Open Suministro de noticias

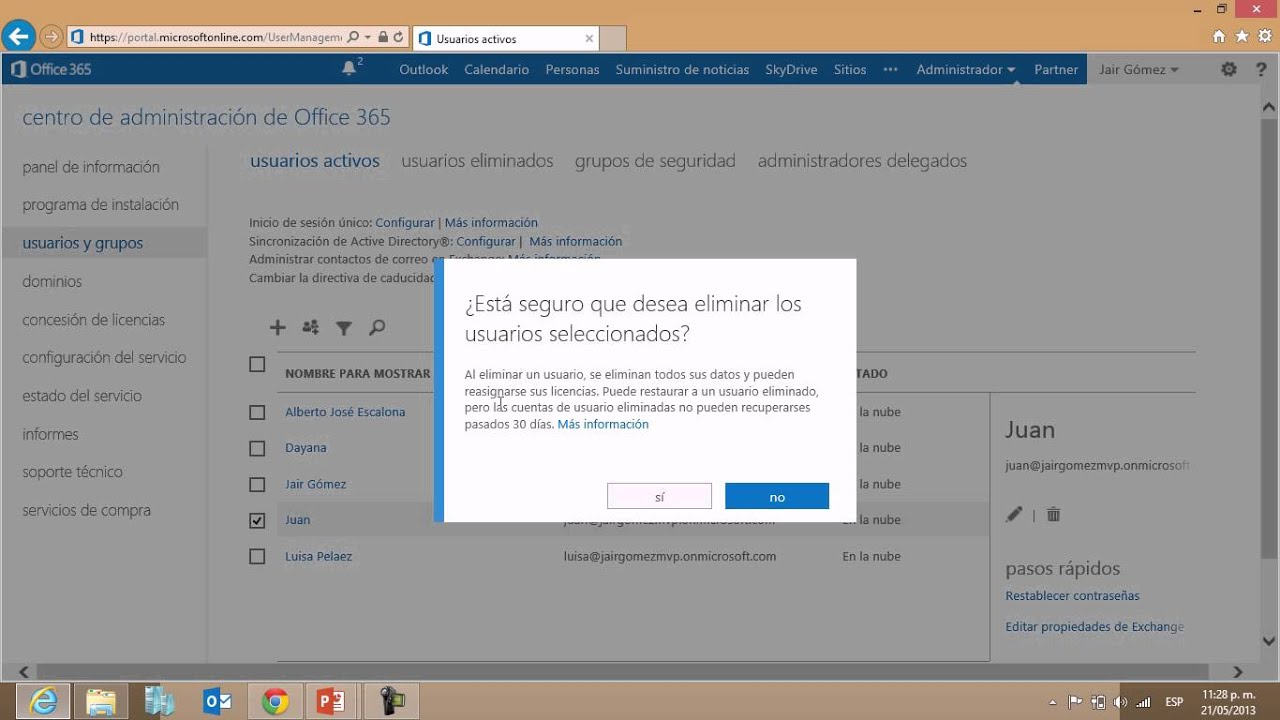point(682,69)
